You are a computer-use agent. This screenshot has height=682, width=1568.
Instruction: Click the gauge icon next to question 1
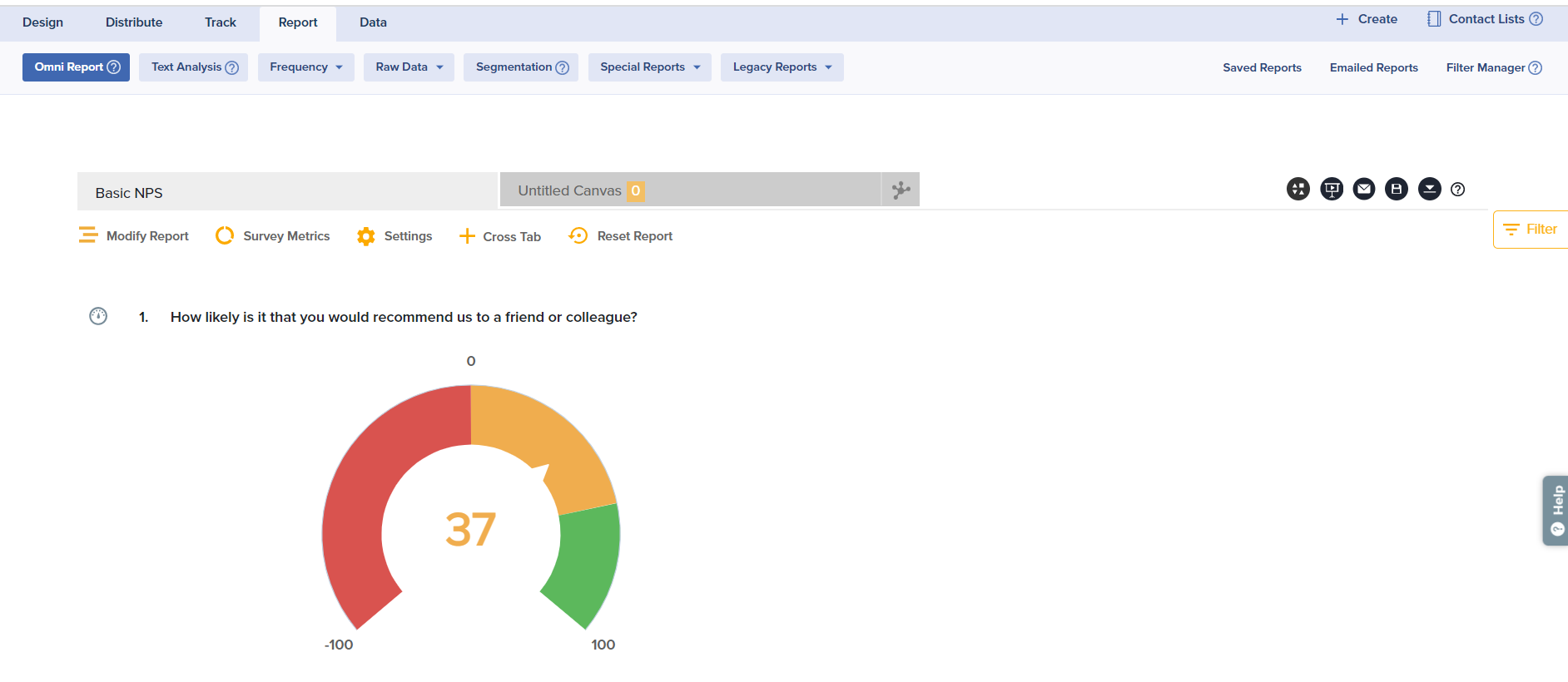coord(98,316)
